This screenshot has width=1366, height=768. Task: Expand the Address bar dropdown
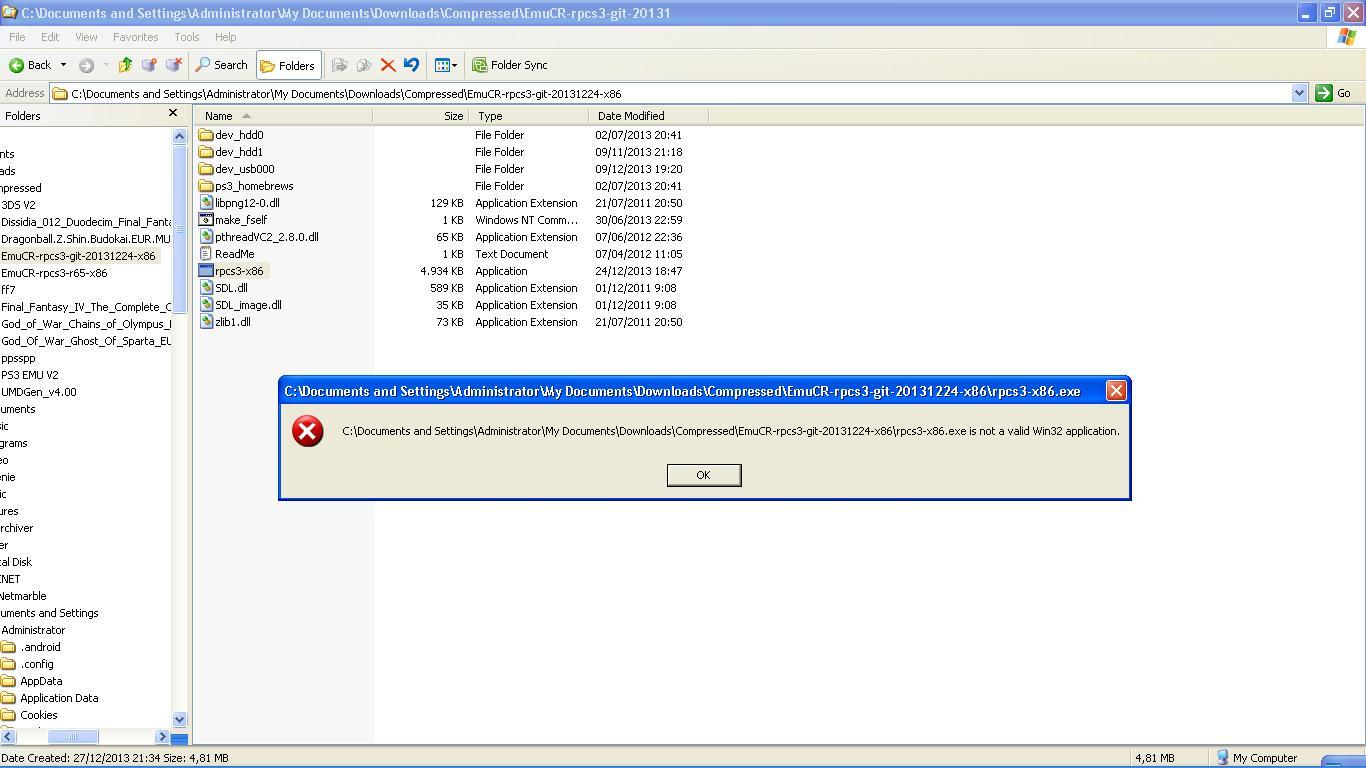[1299, 93]
